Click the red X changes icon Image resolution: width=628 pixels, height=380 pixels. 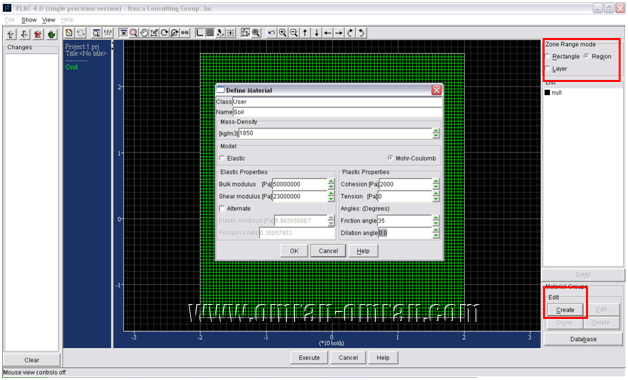tap(38, 34)
